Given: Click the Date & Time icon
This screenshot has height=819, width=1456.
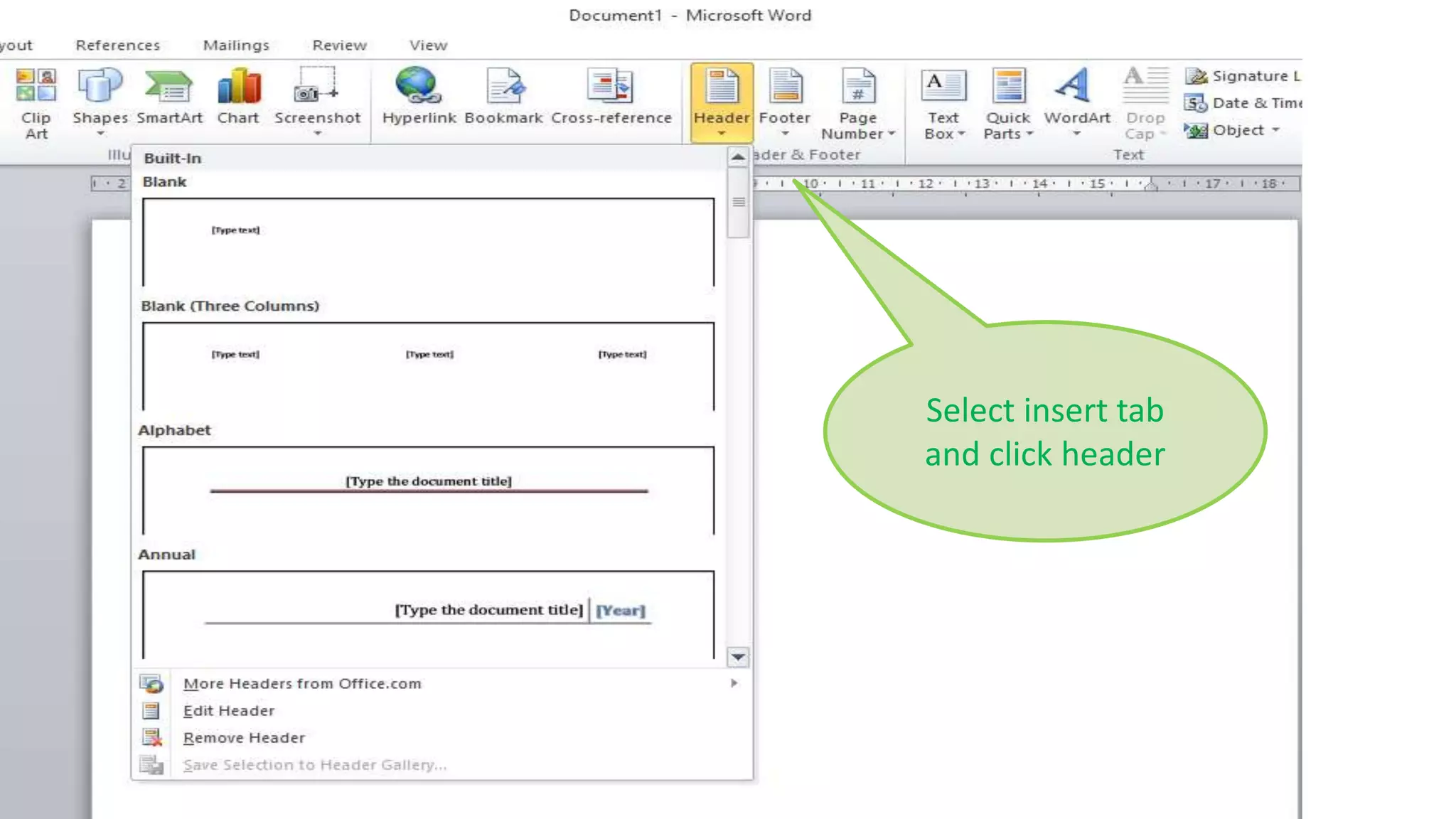Looking at the screenshot, I should pos(1196,104).
